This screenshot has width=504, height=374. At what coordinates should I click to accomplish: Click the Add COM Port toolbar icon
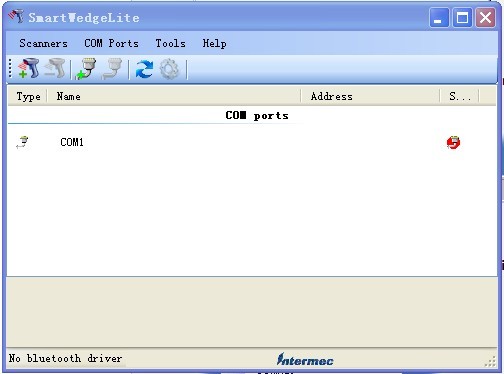[x=86, y=69]
